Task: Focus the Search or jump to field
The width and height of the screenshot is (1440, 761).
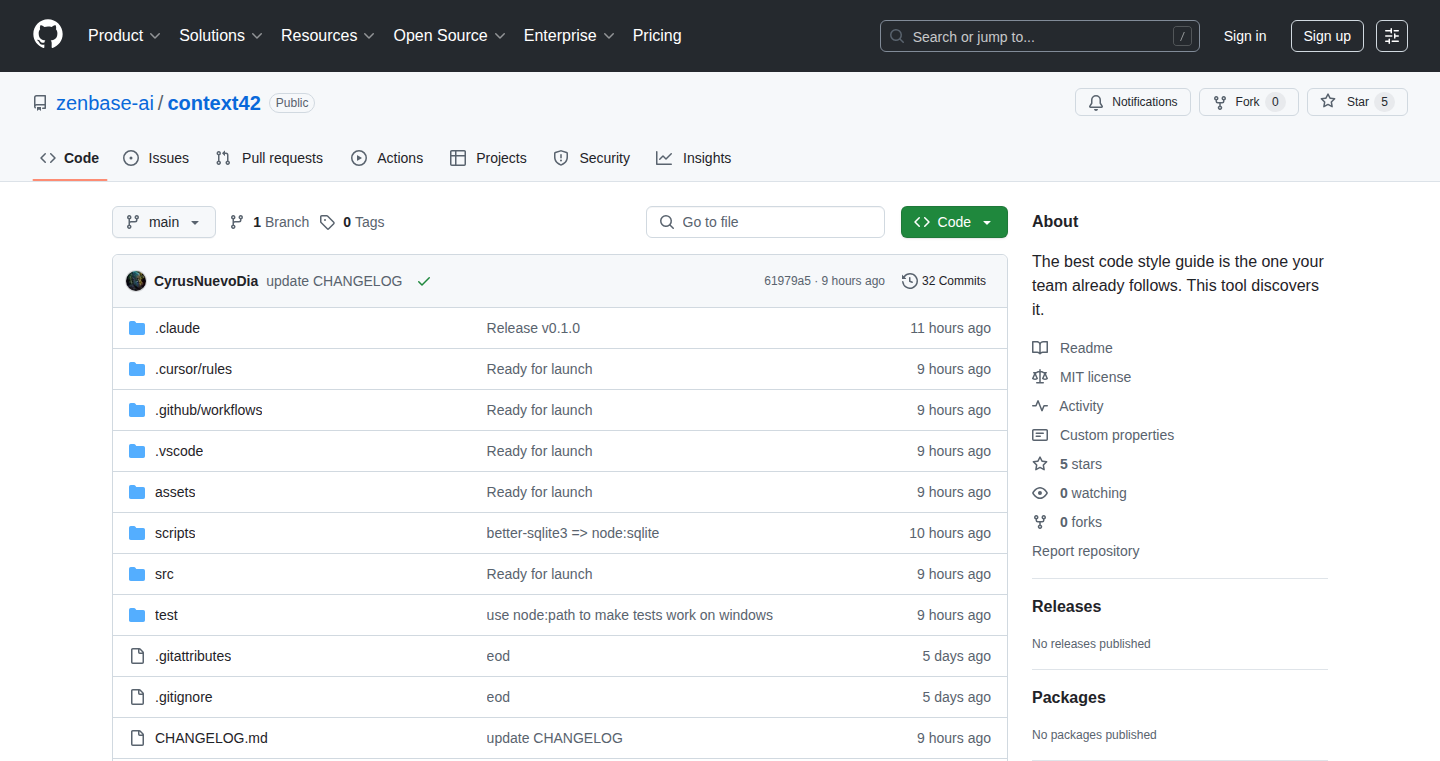Action: pyautogui.click(x=1040, y=36)
